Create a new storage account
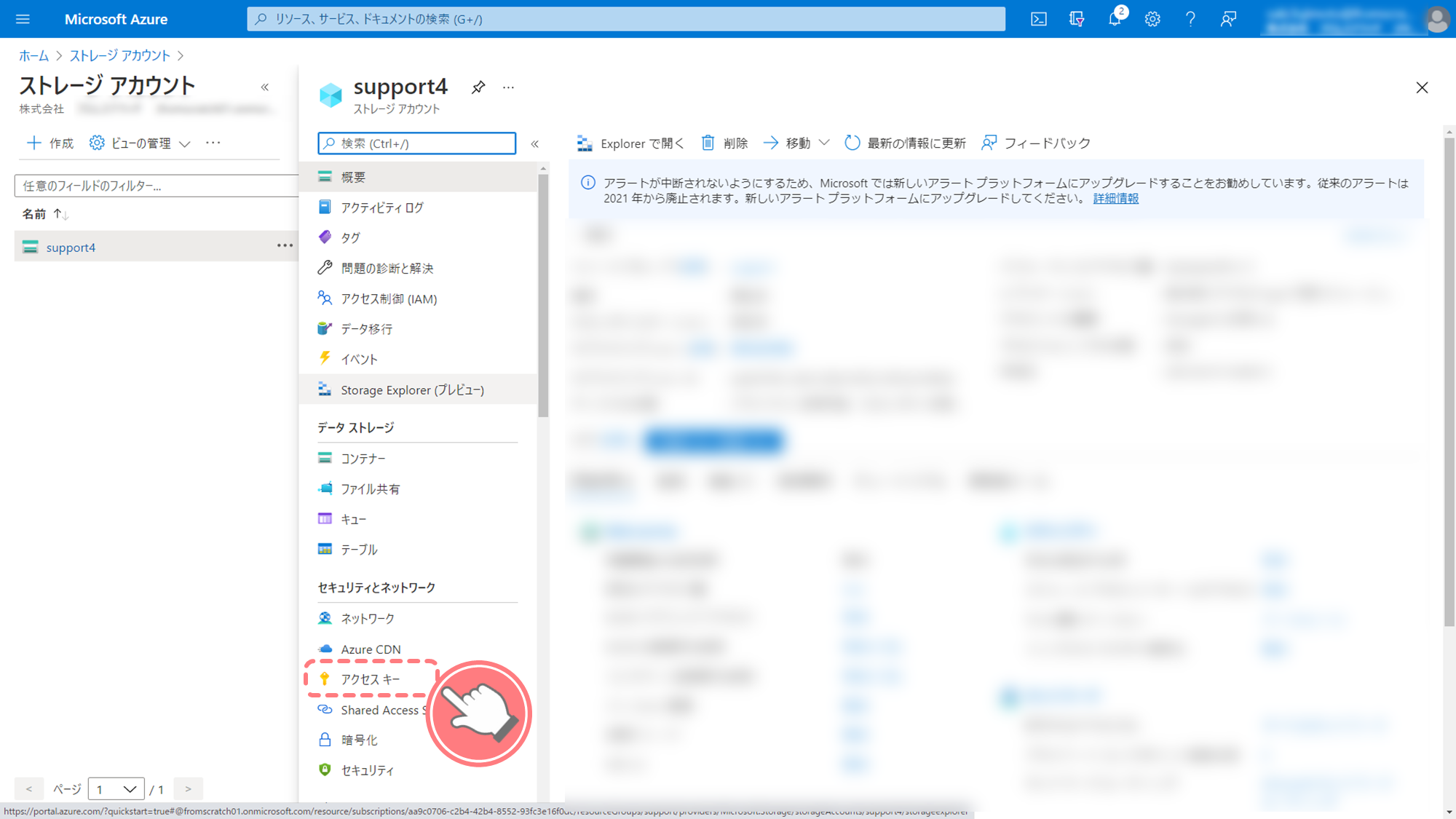This screenshot has height=819, width=1456. (50, 143)
